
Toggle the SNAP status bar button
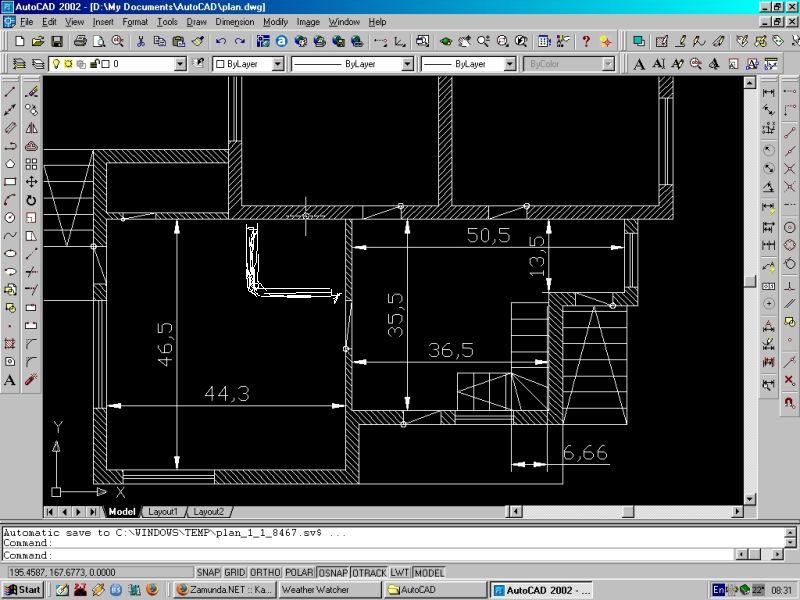pyautogui.click(x=208, y=572)
